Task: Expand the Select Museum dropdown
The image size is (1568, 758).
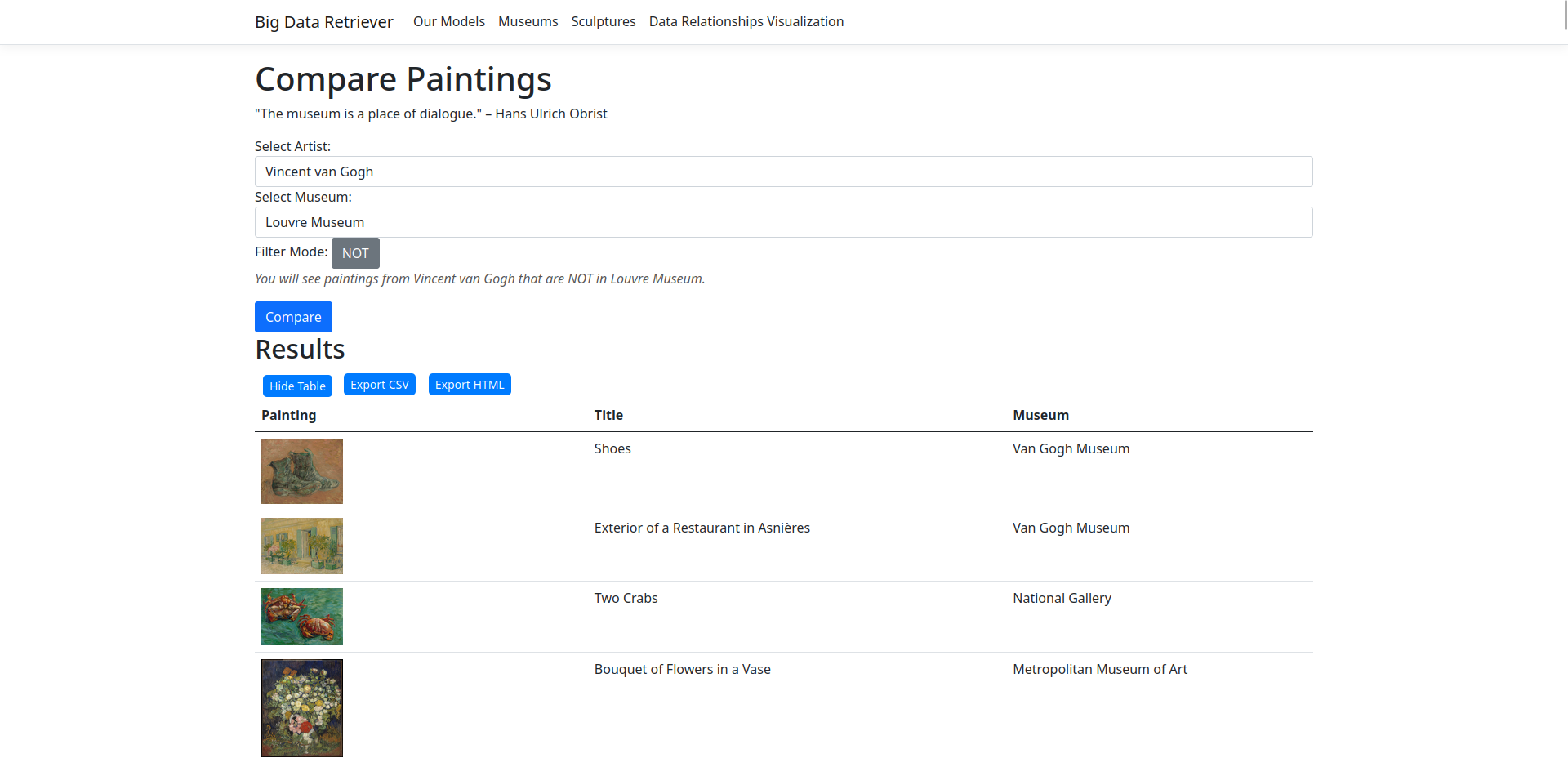Action: [x=783, y=222]
